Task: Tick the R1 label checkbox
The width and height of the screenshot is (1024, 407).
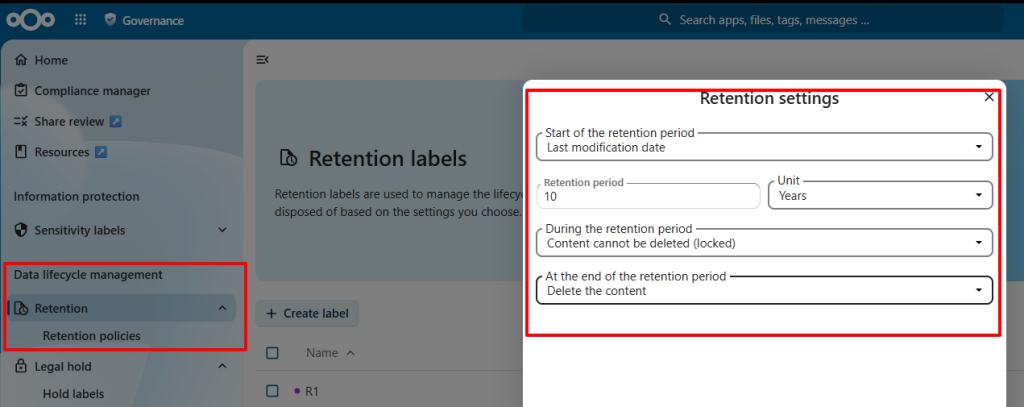Action: (x=272, y=391)
